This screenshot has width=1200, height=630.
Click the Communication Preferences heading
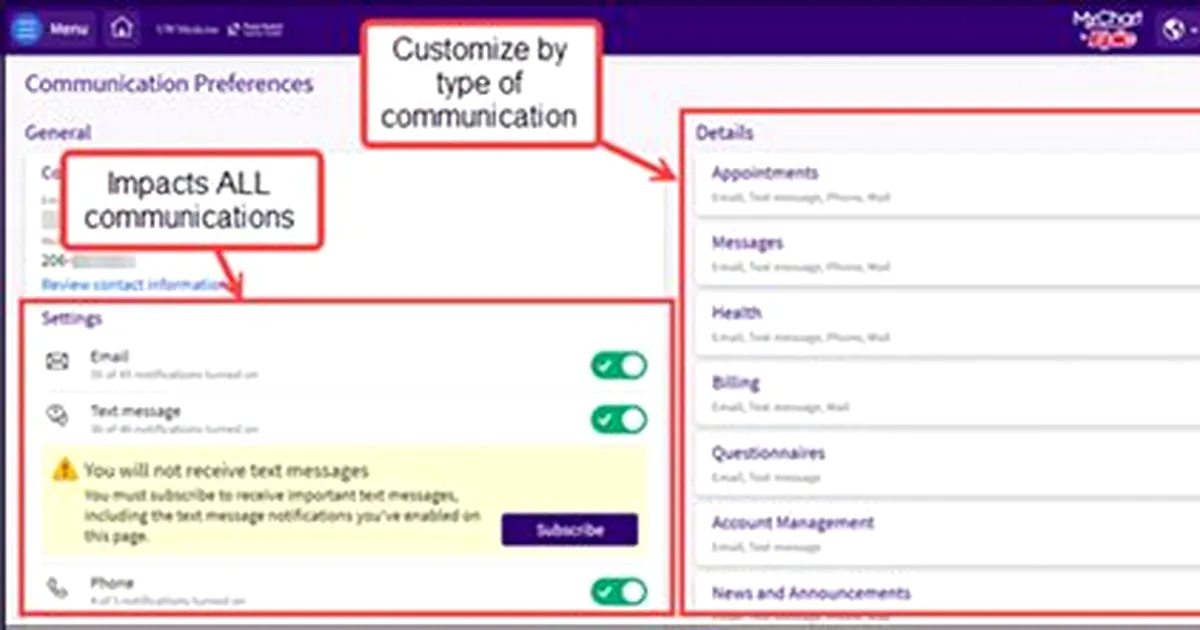[169, 84]
